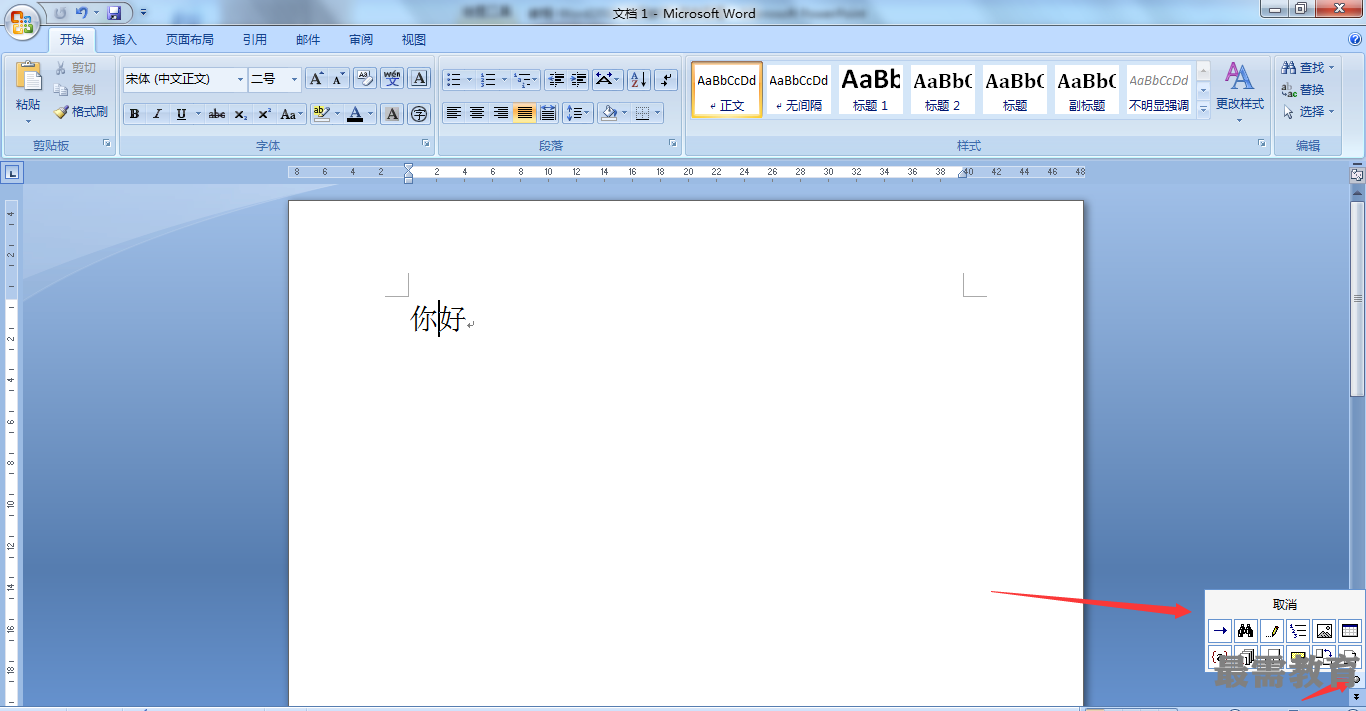Open borders dropdown arrow
The image size is (1366, 711).
click(657, 113)
